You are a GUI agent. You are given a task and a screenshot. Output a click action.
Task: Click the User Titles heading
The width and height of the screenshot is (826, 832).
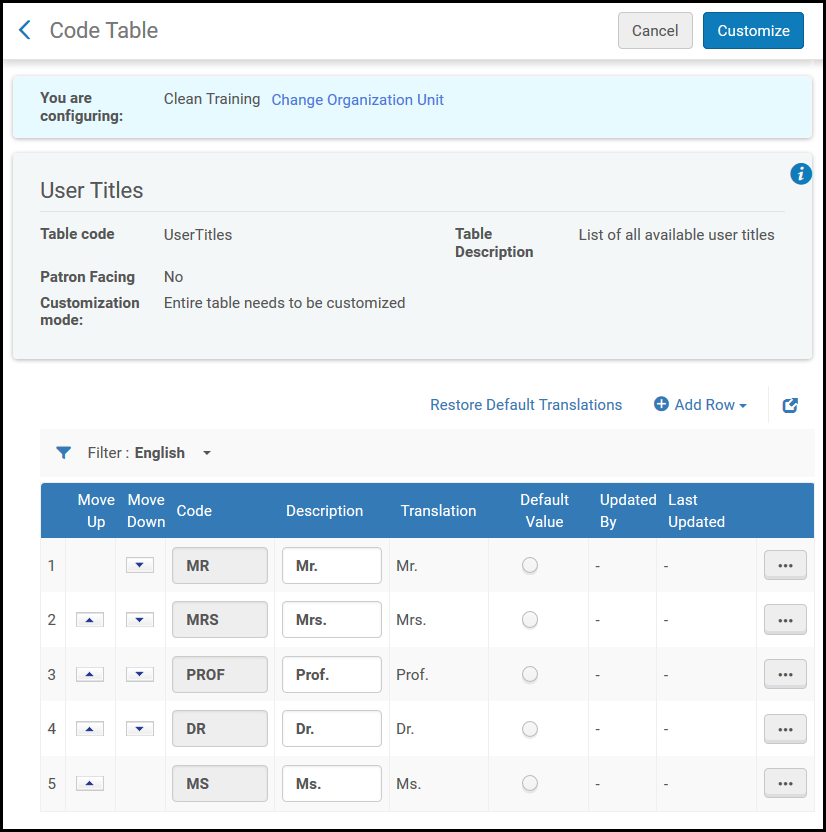pos(92,190)
